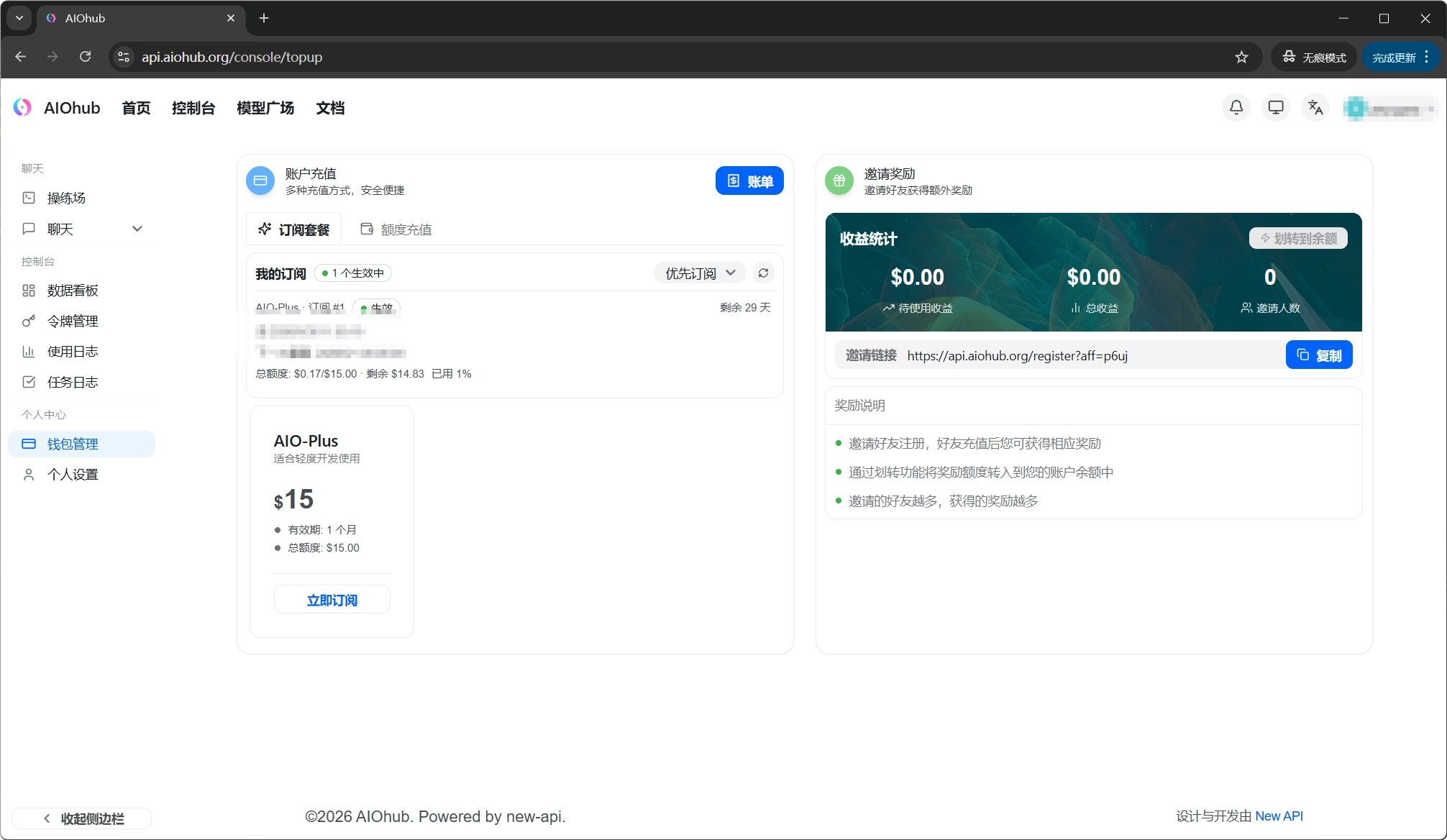Click the 待使用收益 $0.00 value
This screenshot has height=840, width=1447.
[917, 278]
